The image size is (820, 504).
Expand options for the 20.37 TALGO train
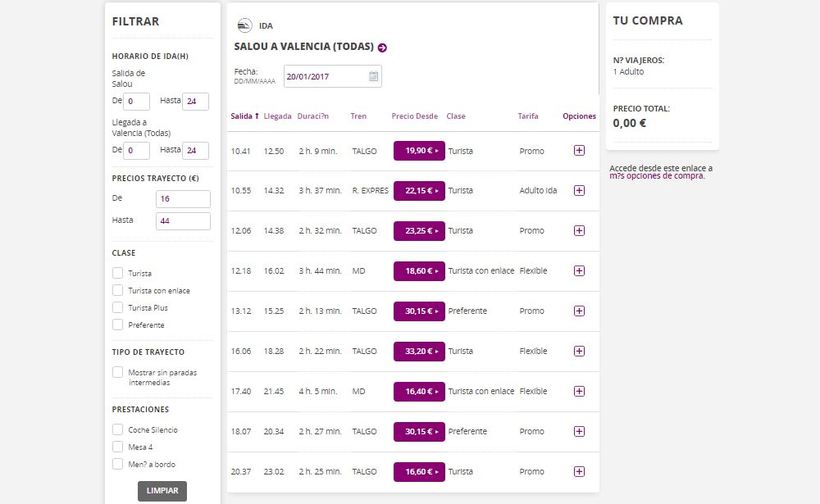point(579,471)
